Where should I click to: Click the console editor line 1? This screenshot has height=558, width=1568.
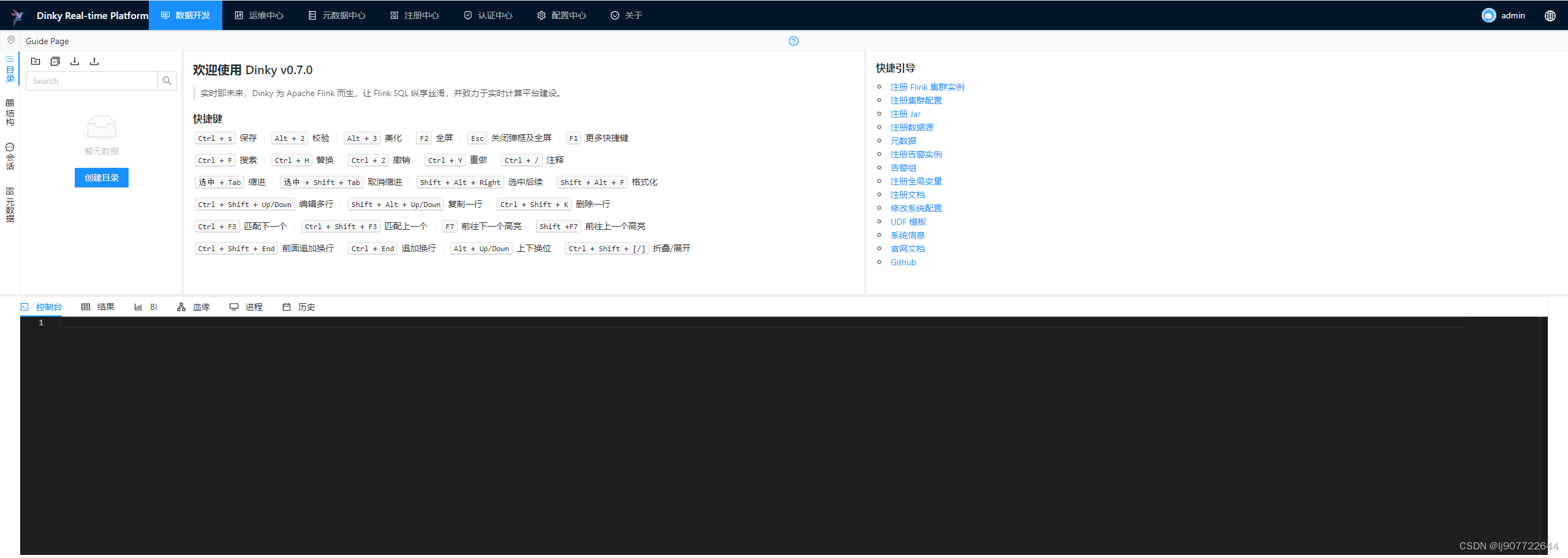pos(763,323)
